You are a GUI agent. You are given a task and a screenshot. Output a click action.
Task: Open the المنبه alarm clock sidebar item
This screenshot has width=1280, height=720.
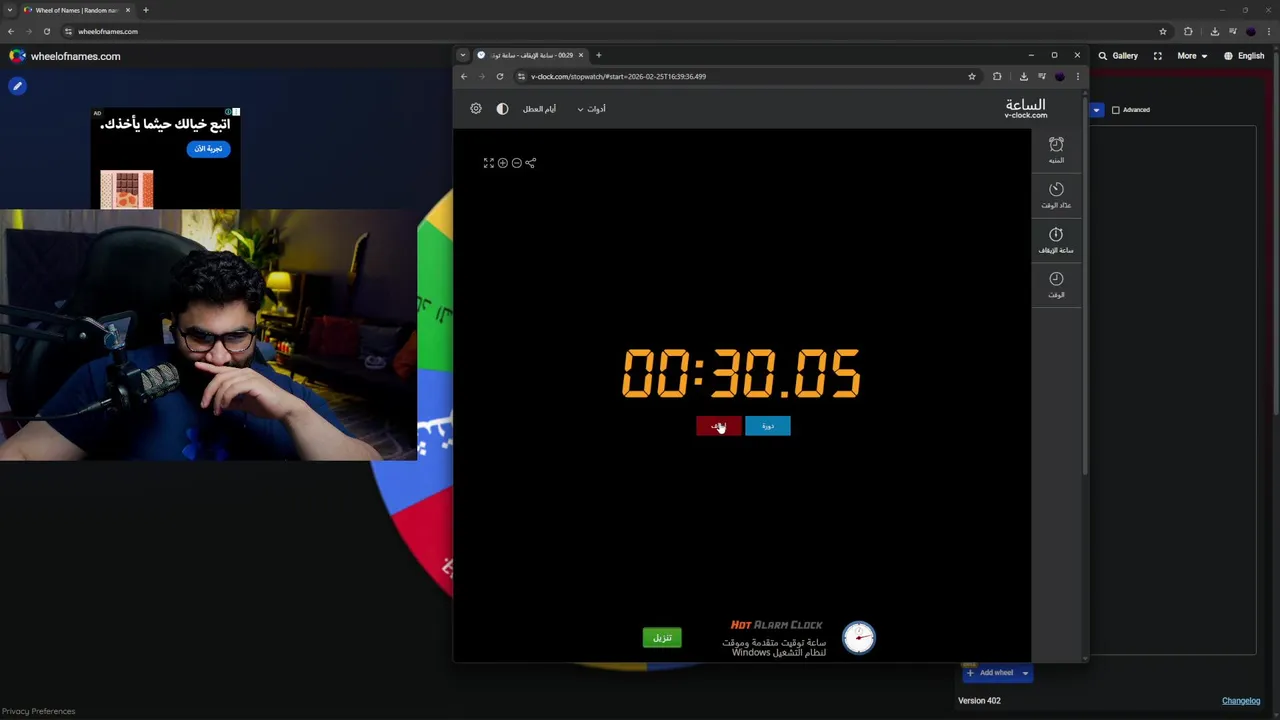click(1056, 150)
